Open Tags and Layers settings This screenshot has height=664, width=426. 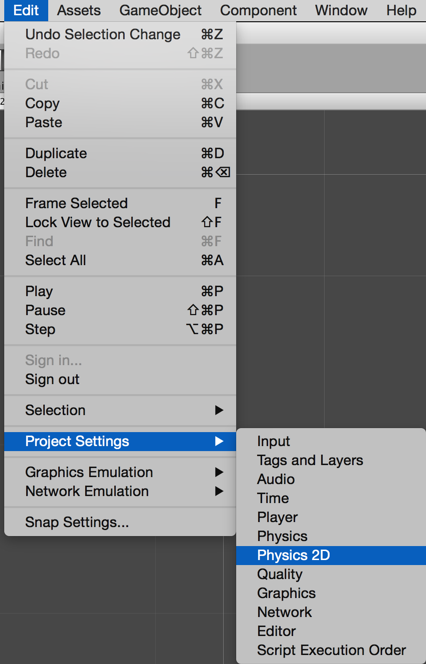pos(331,460)
